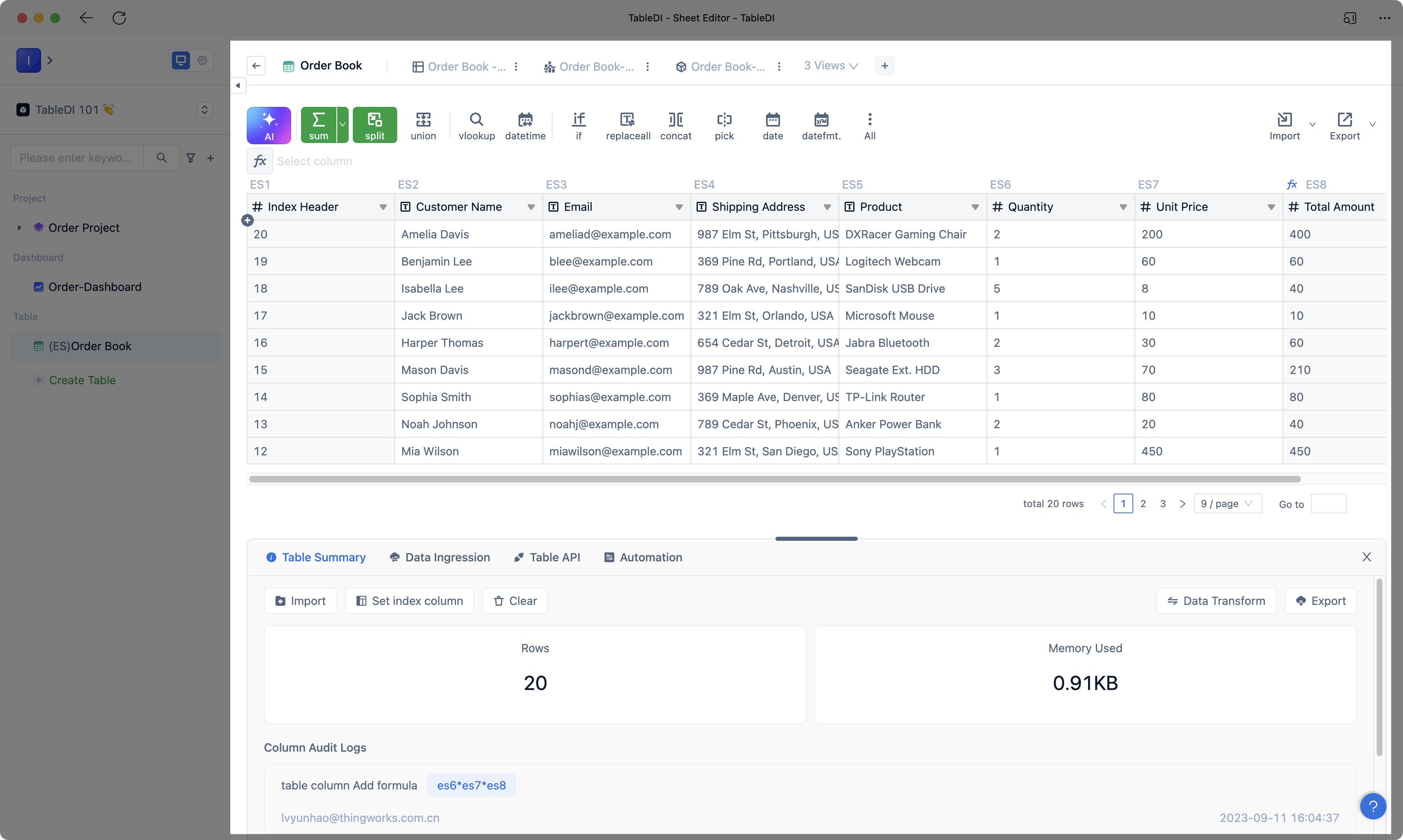Click the fx formula icon
The image size is (1403, 840).
tap(260, 161)
